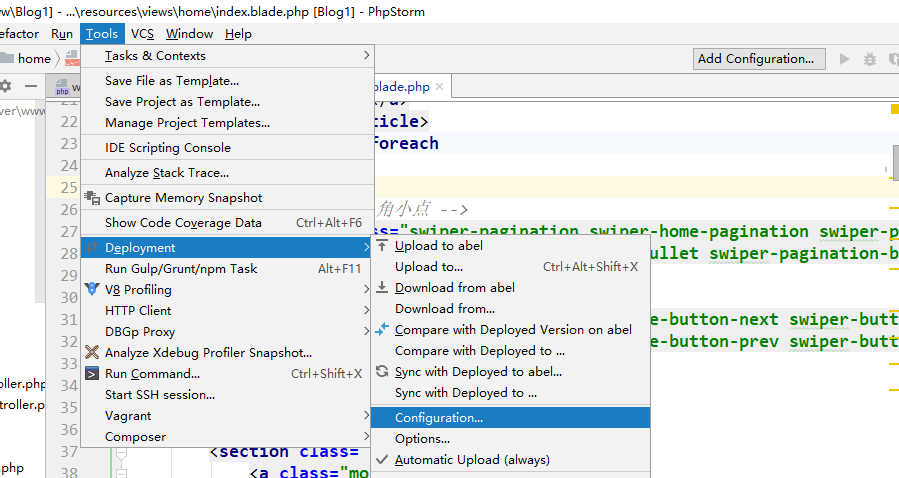Open Manage Project Templates

(x=228, y=123)
